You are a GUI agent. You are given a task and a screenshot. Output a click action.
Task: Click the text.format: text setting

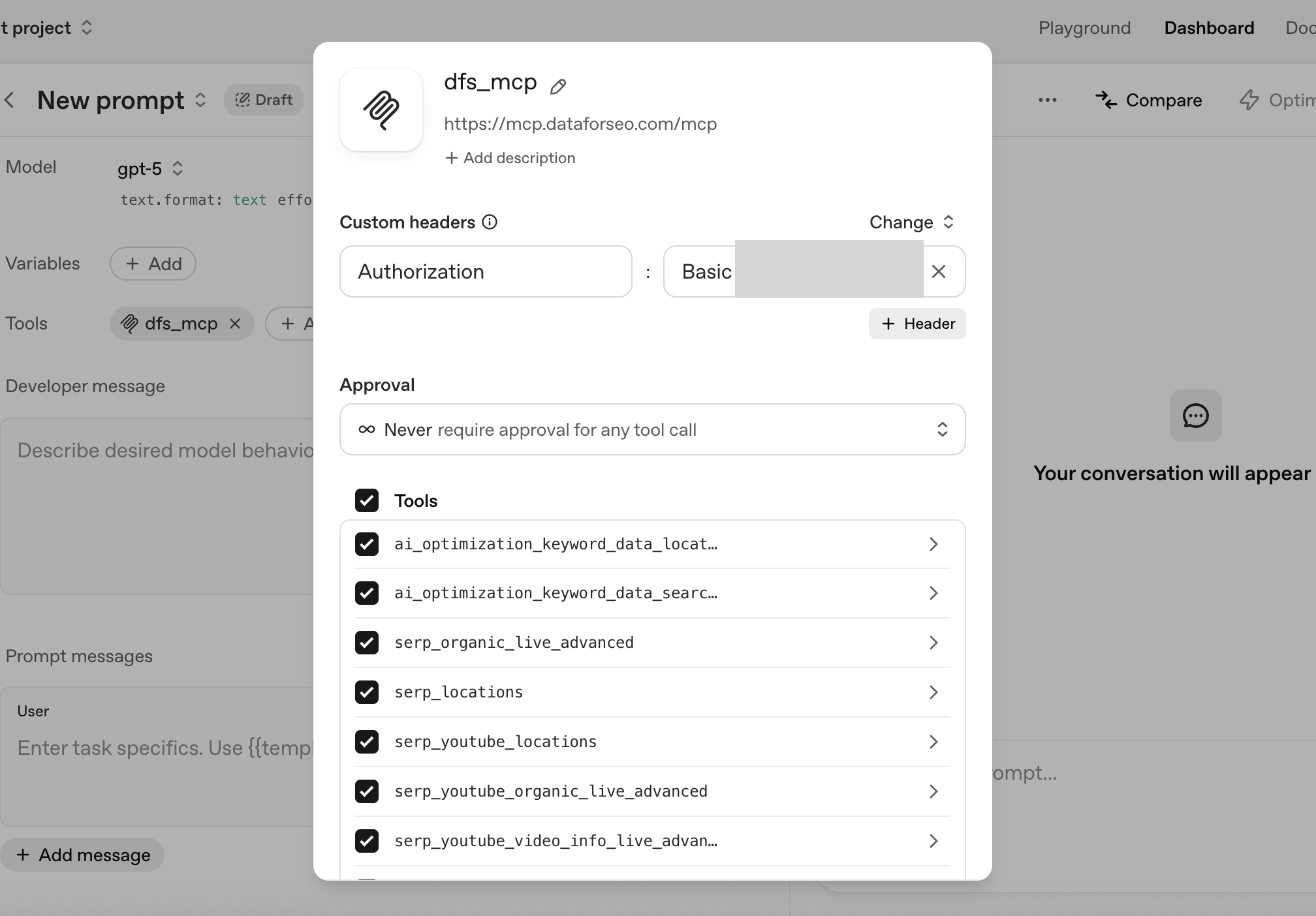click(x=193, y=200)
